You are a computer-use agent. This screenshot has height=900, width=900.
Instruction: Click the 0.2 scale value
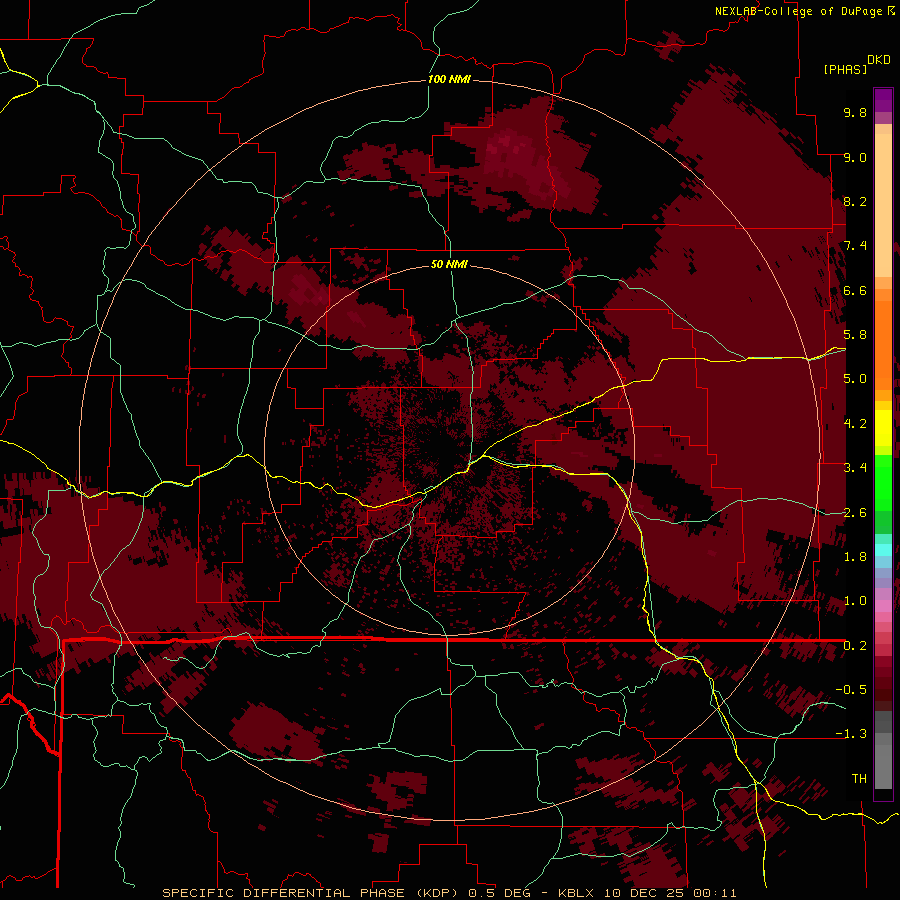coord(855,646)
